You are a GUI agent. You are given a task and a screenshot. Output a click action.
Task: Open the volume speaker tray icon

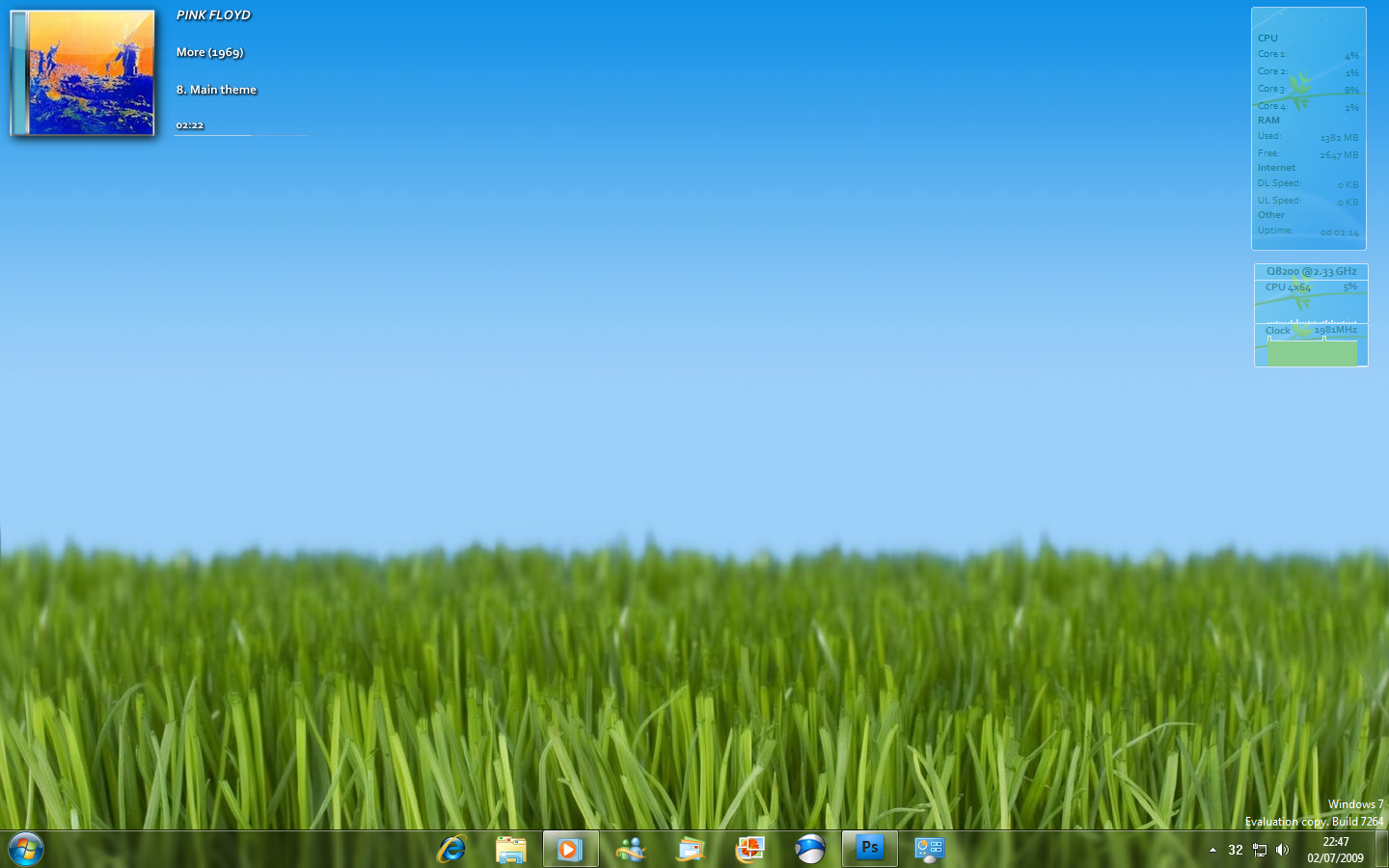(1282, 850)
